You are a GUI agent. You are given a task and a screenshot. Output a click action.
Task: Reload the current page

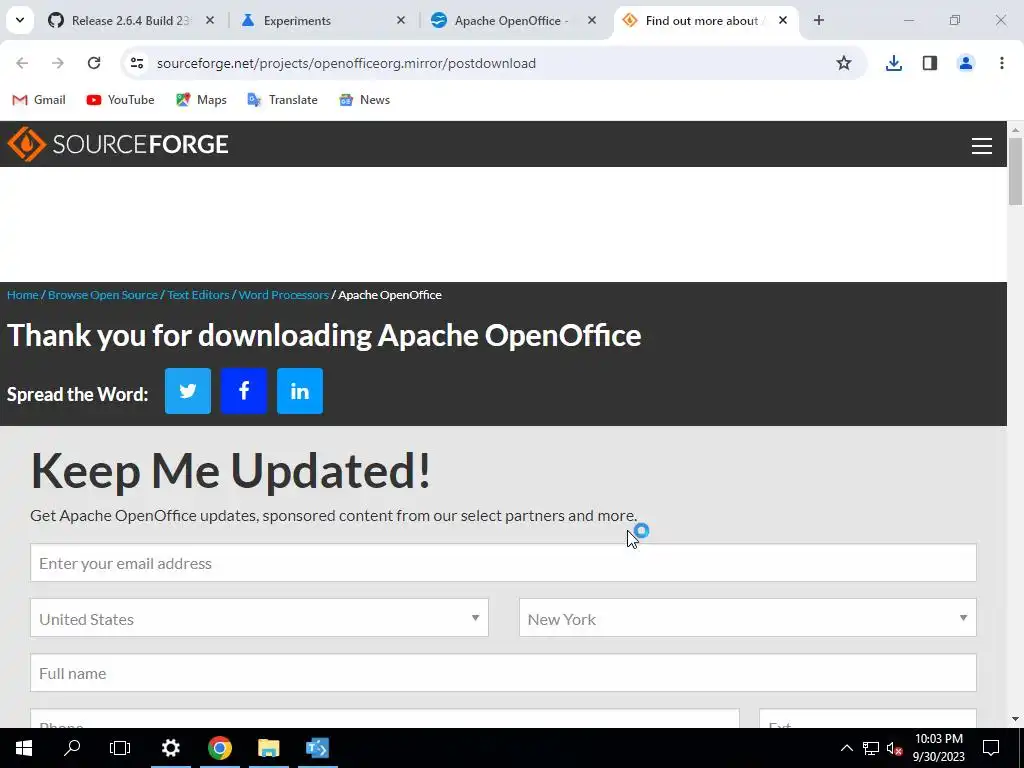click(x=94, y=63)
